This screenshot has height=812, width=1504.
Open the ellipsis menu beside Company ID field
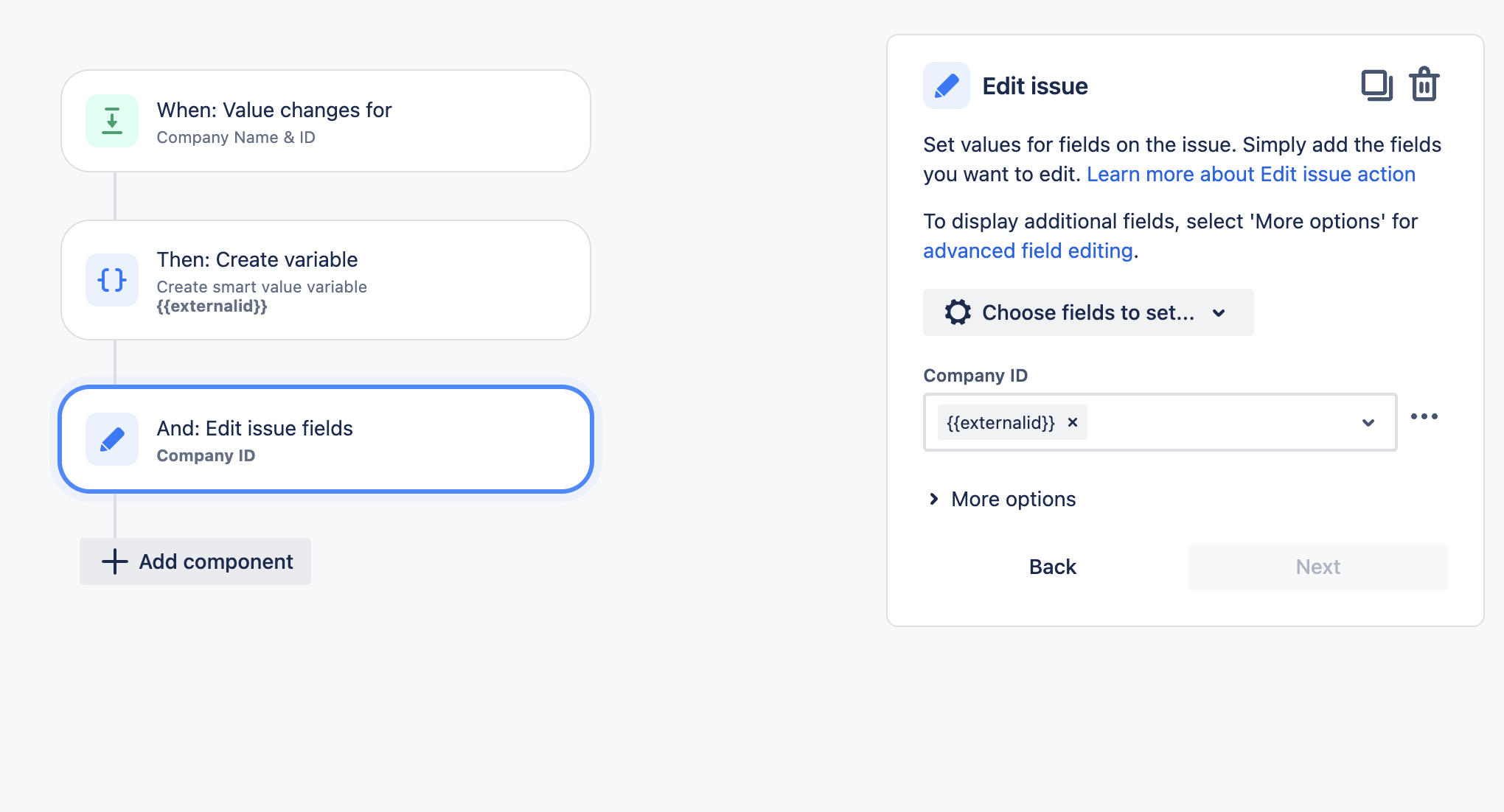pos(1424,416)
